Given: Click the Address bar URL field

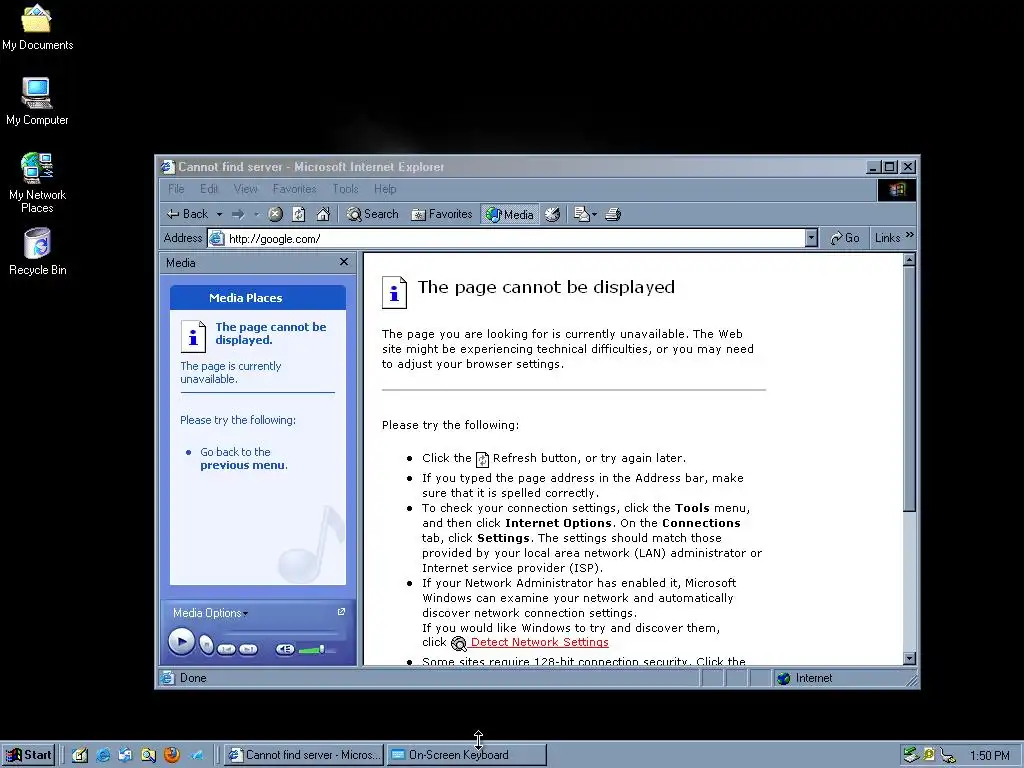Looking at the screenshot, I should click(513, 238).
